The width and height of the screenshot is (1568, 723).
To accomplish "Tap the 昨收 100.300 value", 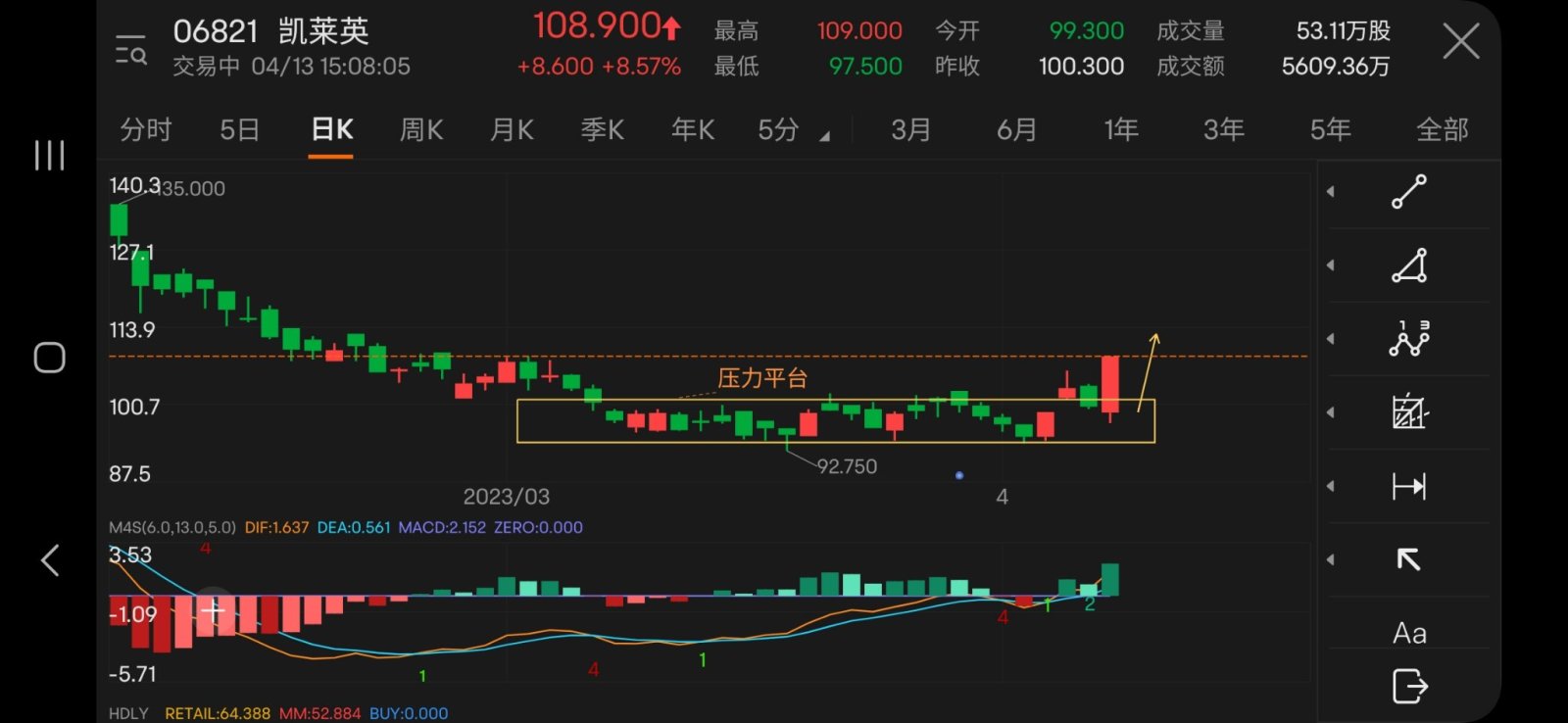I will coord(1081,67).
